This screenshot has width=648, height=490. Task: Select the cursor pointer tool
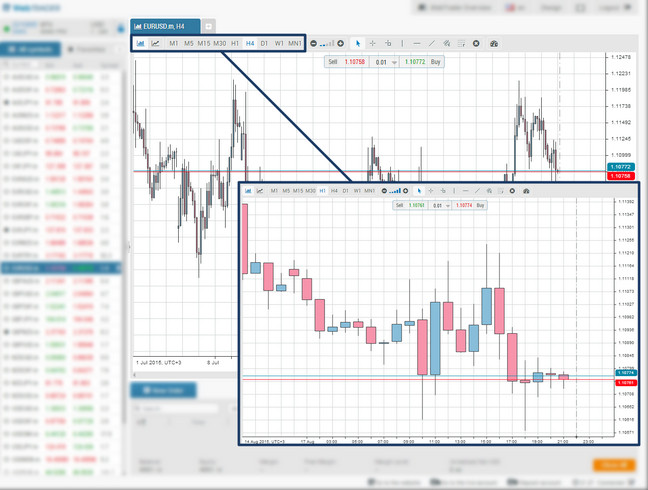[x=358, y=44]
